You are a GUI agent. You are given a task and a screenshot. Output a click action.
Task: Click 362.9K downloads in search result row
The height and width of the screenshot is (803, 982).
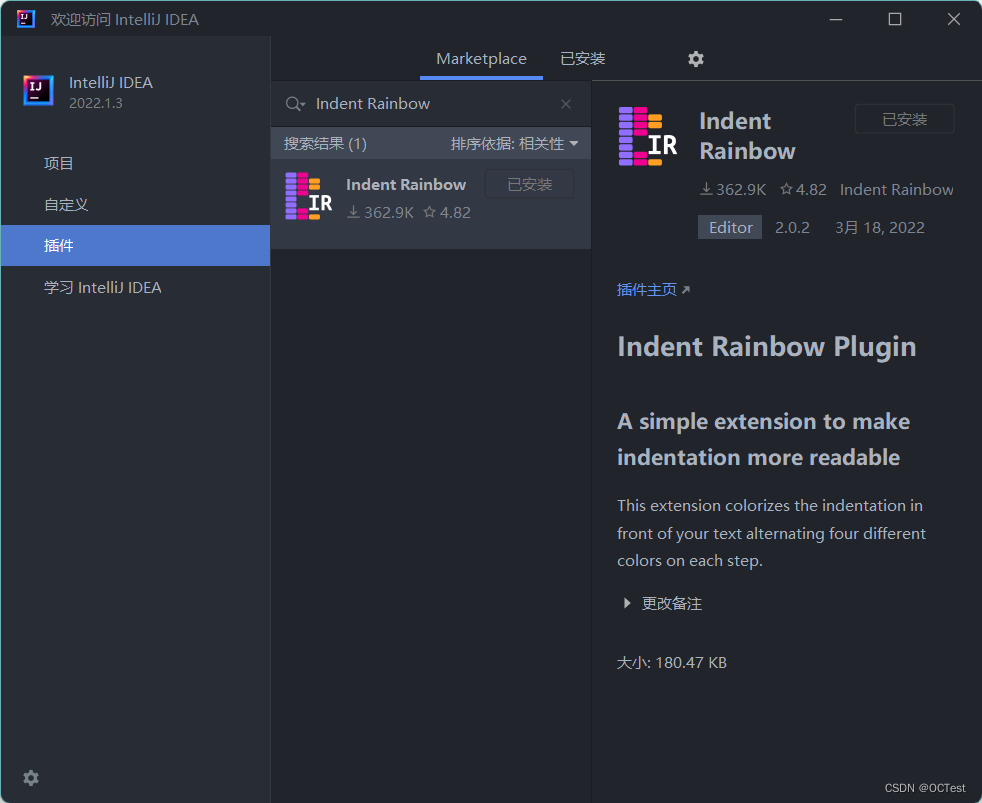380,213
